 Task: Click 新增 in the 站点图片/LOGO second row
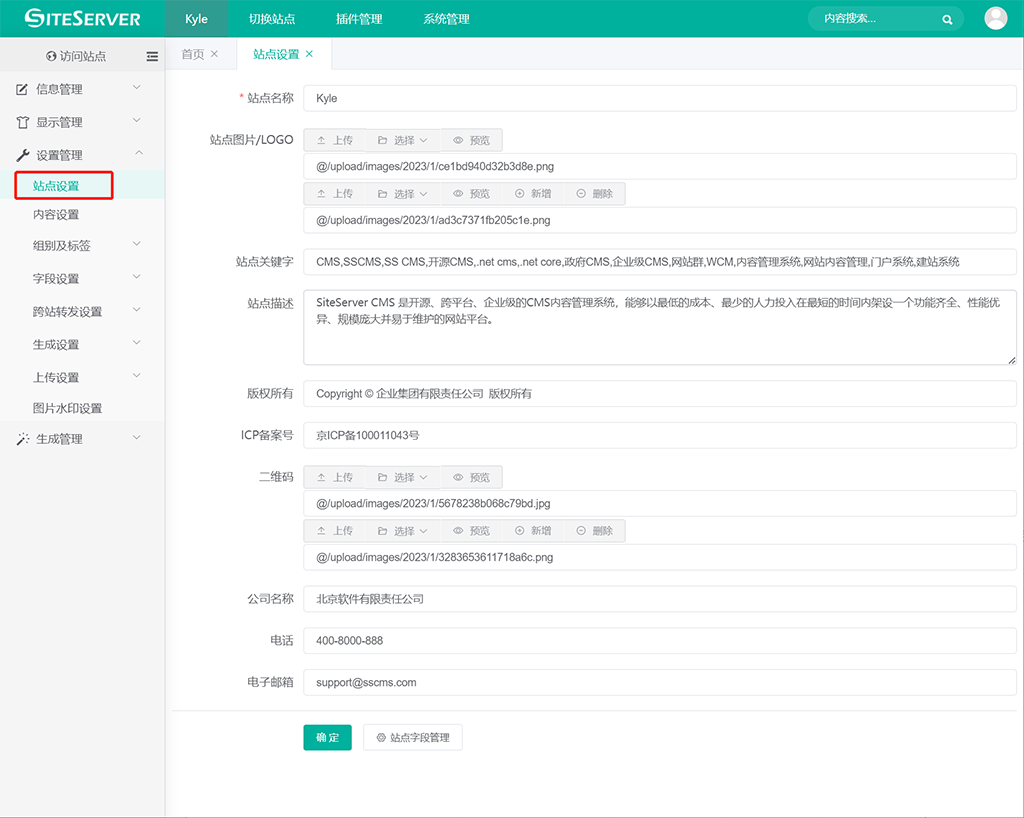click(533, 194)
